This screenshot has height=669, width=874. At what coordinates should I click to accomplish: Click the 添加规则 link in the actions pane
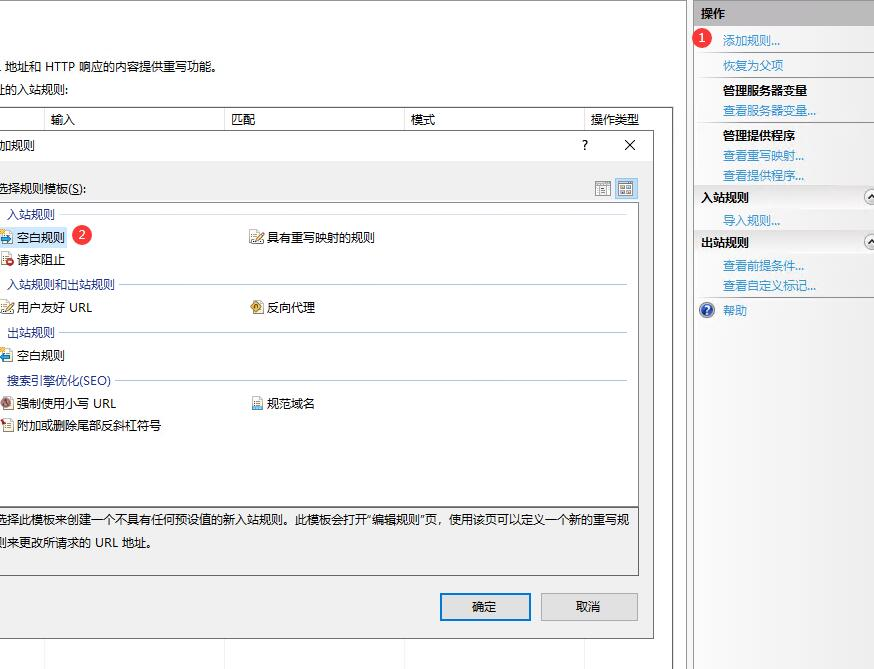(751, 41)
